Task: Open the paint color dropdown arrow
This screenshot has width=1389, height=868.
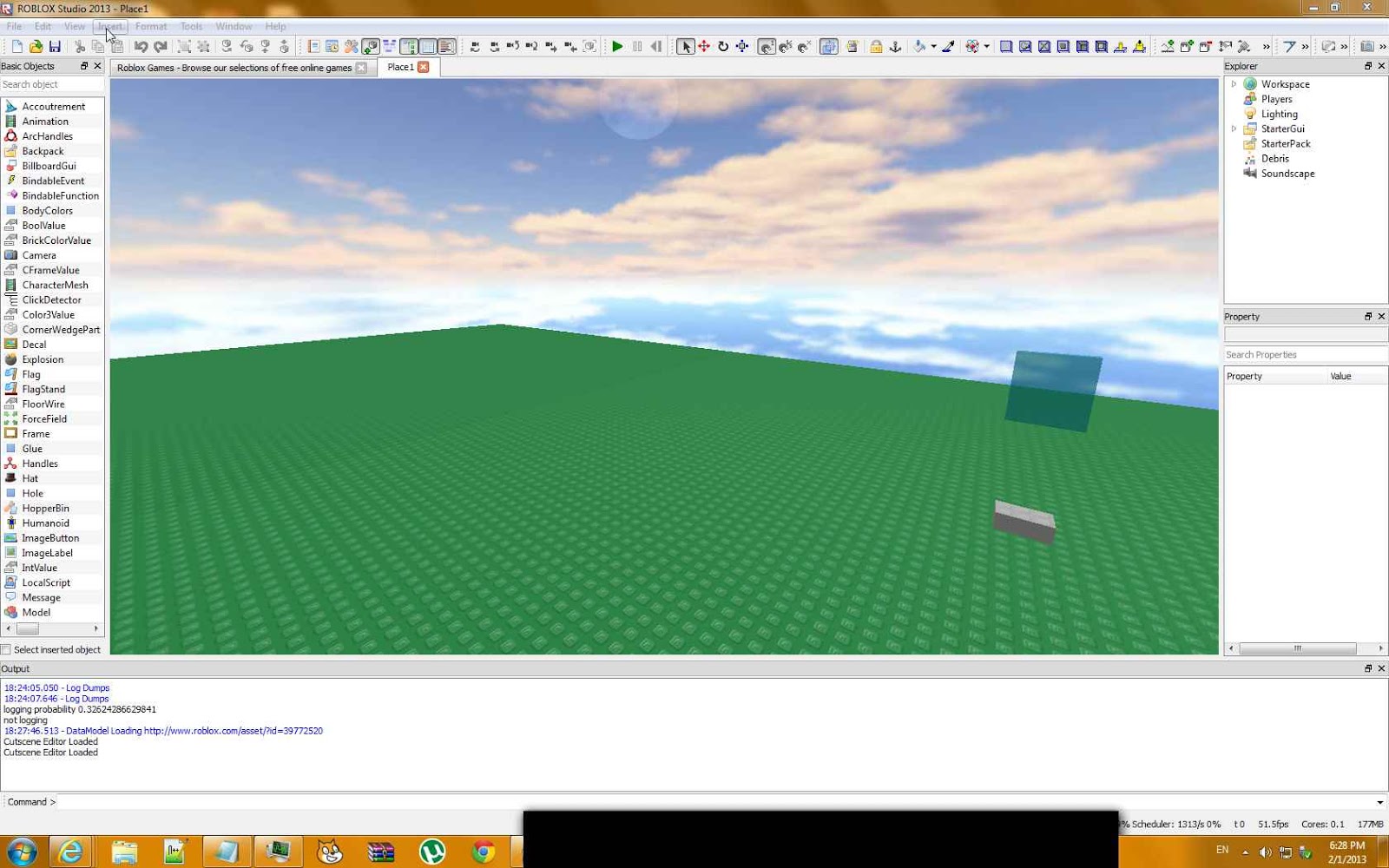Action: (x=934, y=47)
